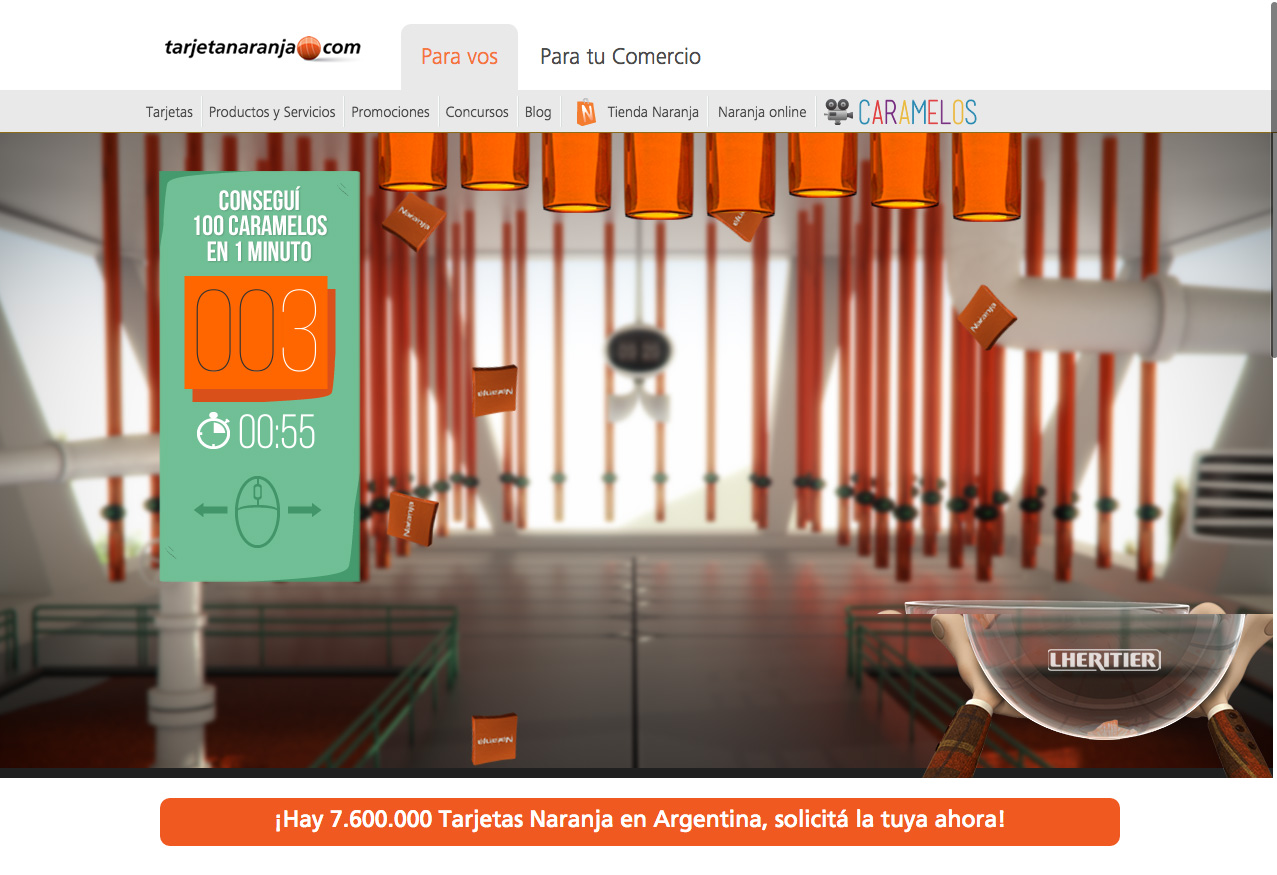Open the Tienda Naranja link
The image size is (1277, 875).
(x=653, y=112)
